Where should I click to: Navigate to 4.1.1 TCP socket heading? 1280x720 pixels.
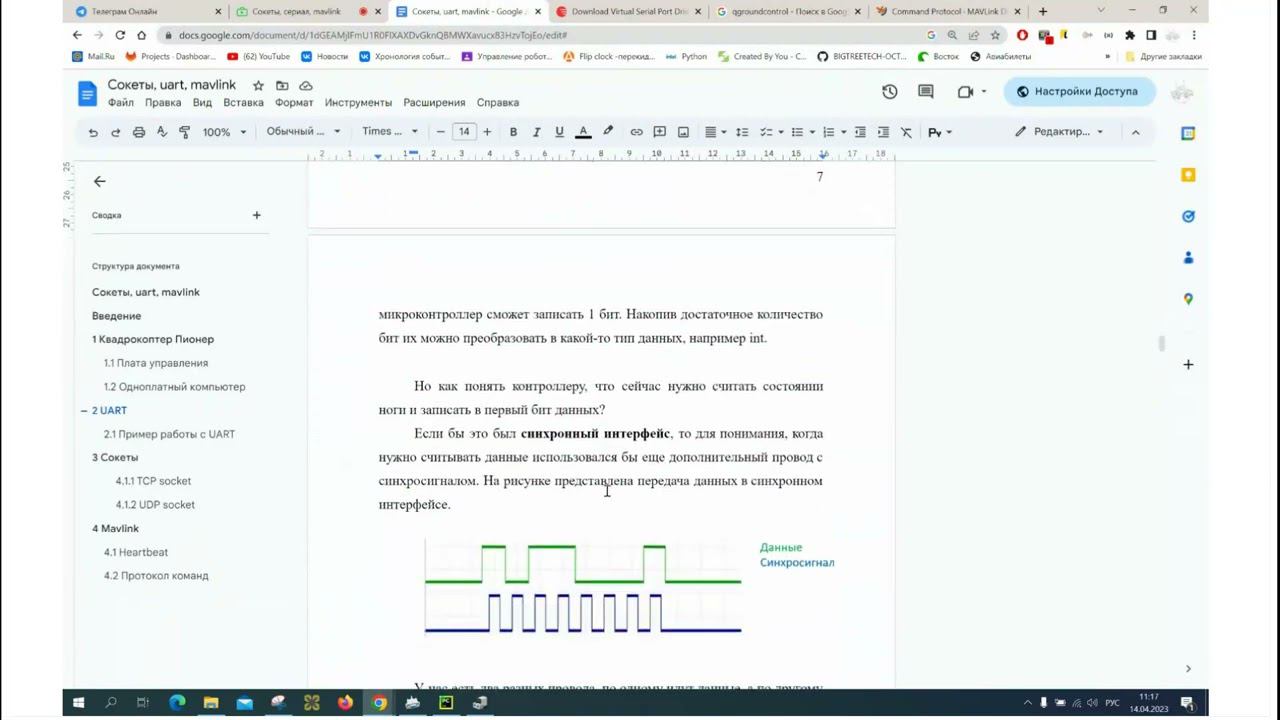(x=153, y=481)
